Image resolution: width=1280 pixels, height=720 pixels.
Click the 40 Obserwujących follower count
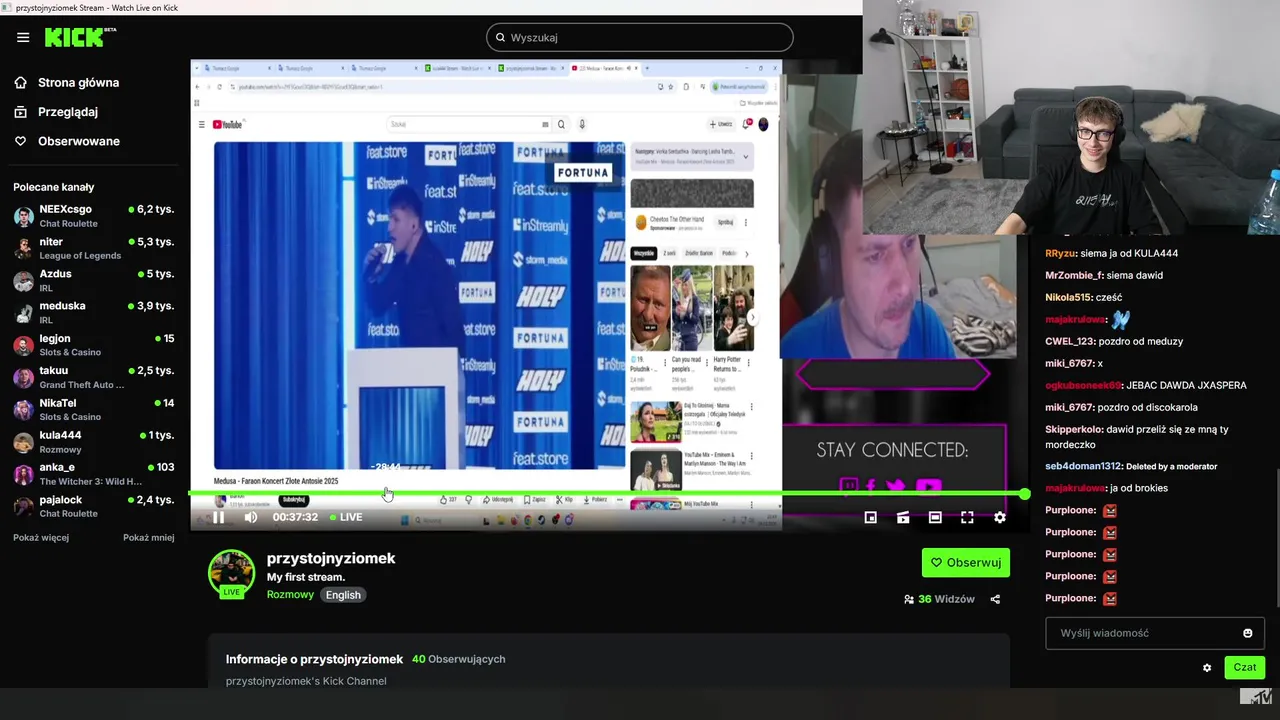click(x=458, y=659)
